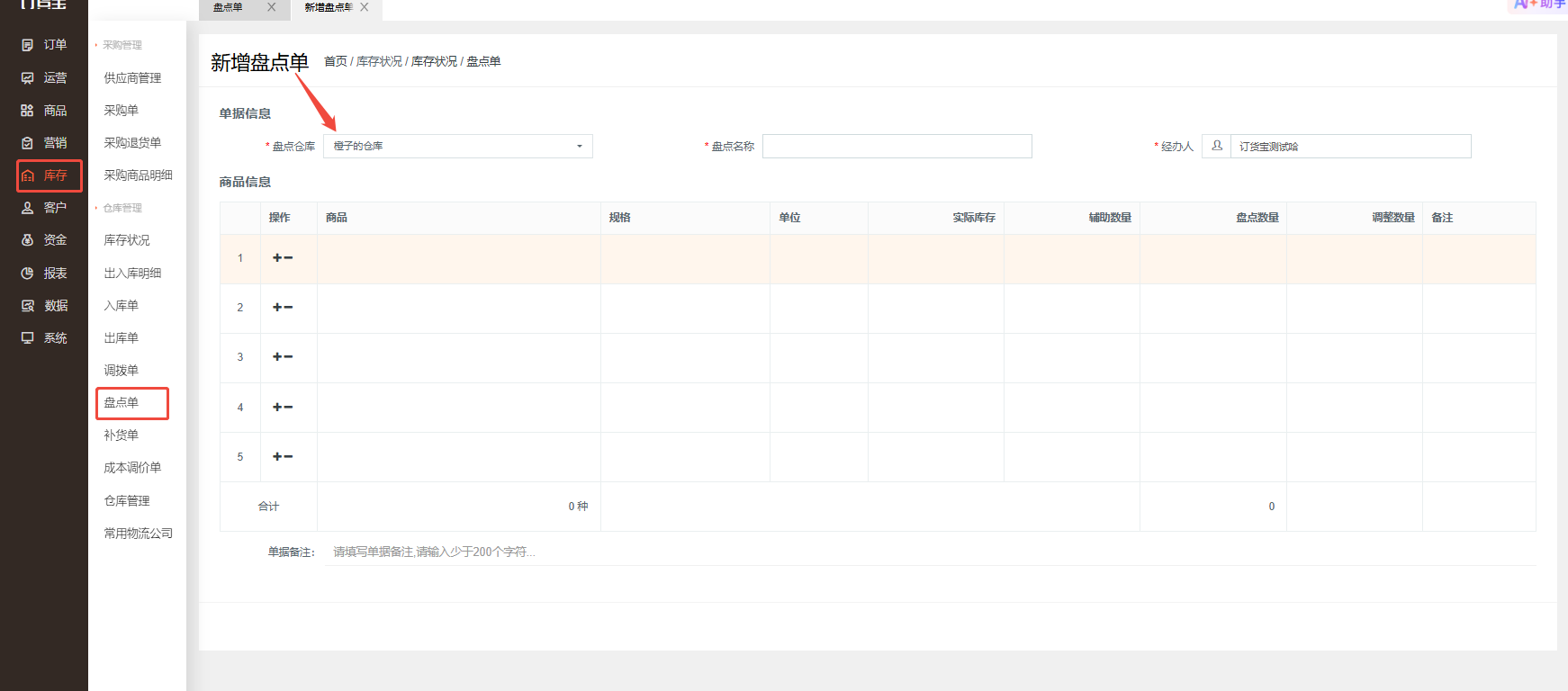
Task: Open 常用物流公司 in submenu
Action: point(138,534)
